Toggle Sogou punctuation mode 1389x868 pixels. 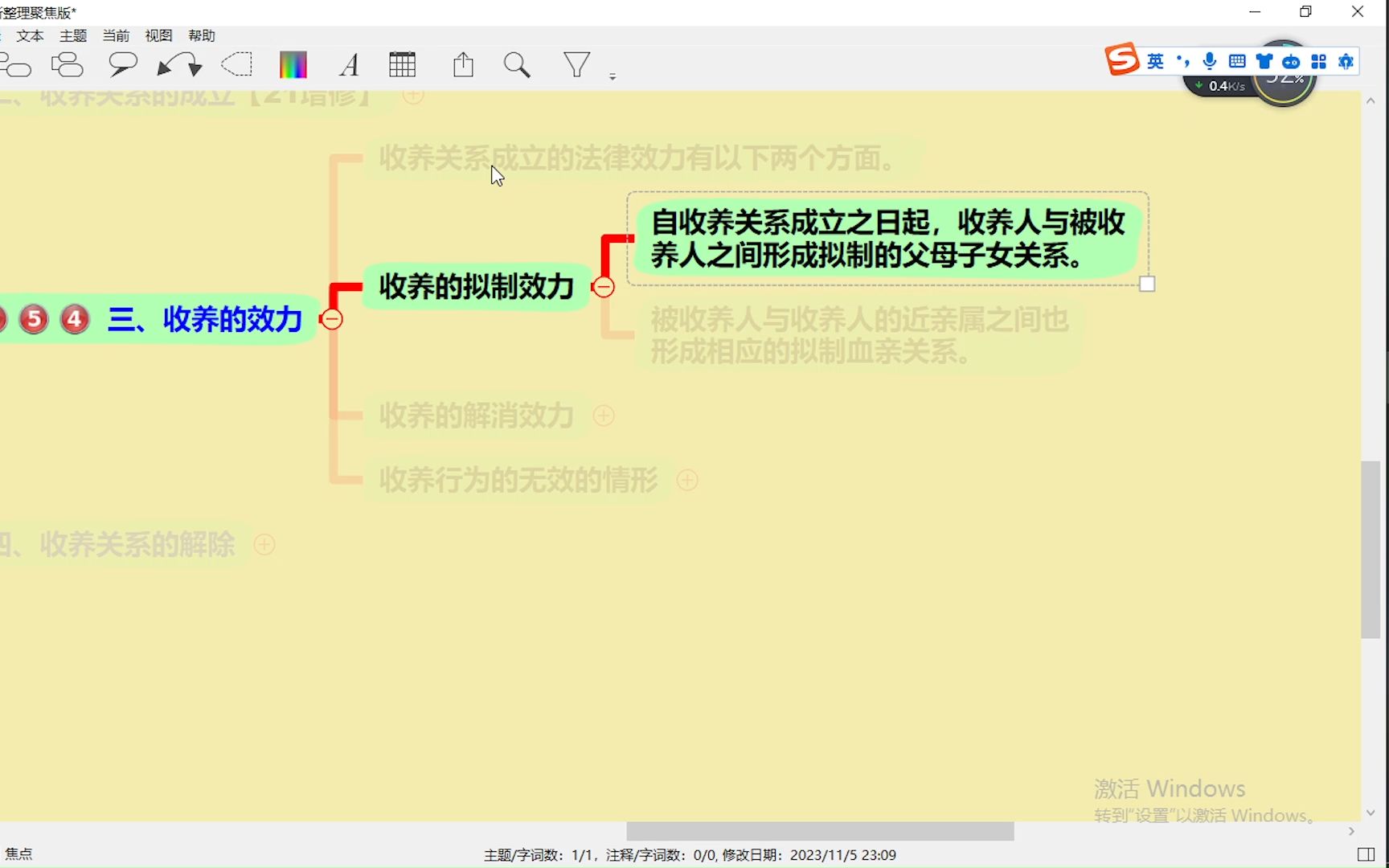tap(1182, 61)
